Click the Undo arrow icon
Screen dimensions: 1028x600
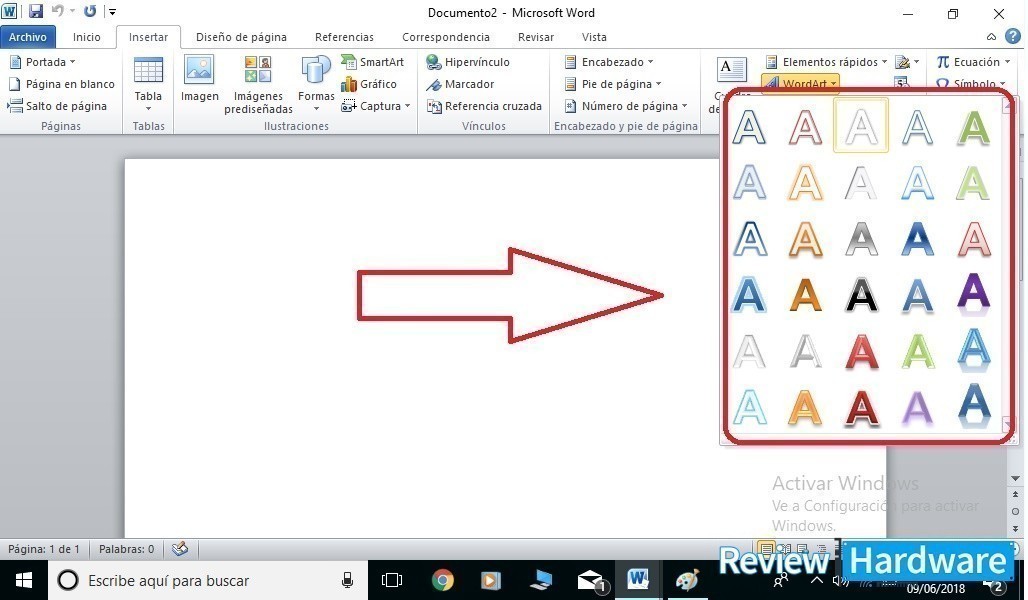point(58,11)
